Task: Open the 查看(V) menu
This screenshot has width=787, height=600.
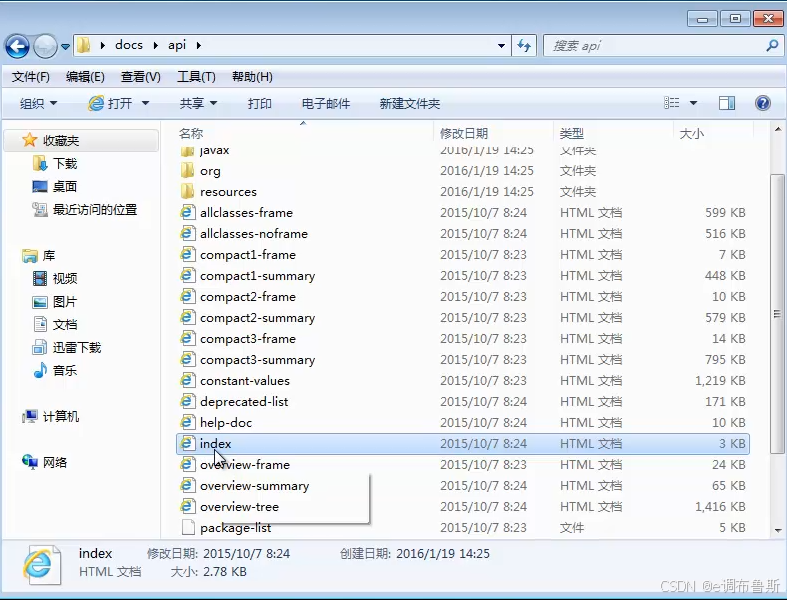Action: click(x=141, y=77)
